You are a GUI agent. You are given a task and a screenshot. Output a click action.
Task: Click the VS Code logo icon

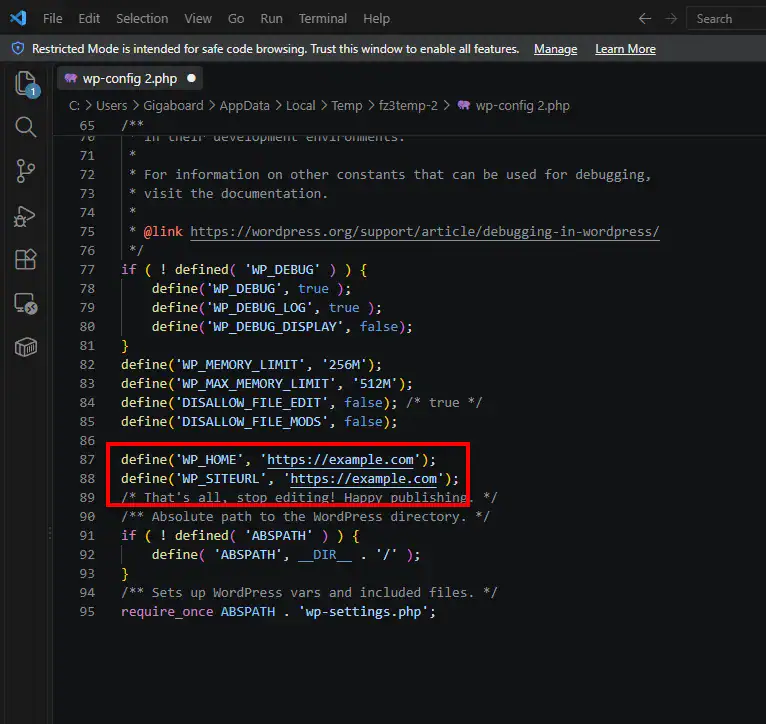[x=19, y=19]
